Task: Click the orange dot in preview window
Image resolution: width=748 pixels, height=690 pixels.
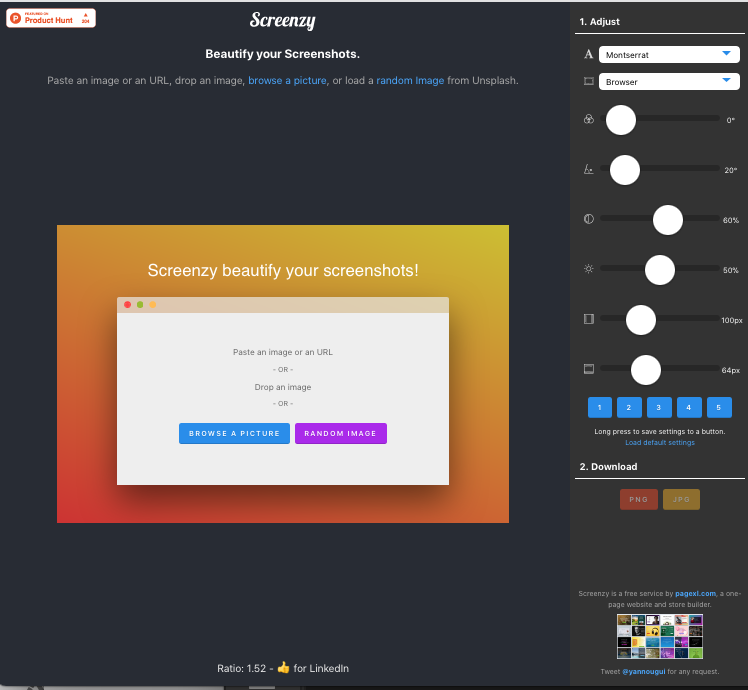Action: click(153, 304)
